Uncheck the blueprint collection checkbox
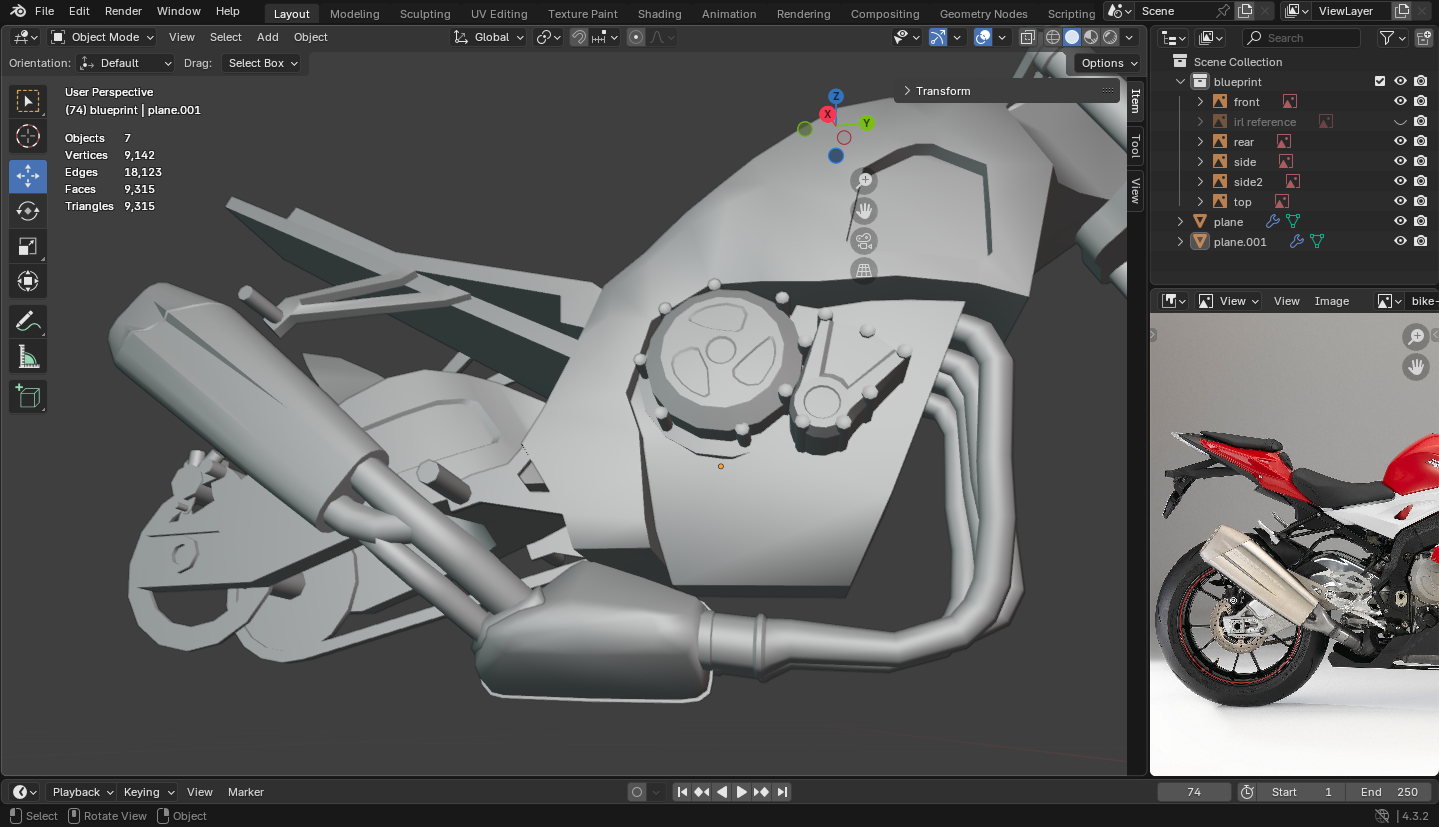Image resolution: width=1439 pixels, height=827 pixels. (x=1380, y=82)
